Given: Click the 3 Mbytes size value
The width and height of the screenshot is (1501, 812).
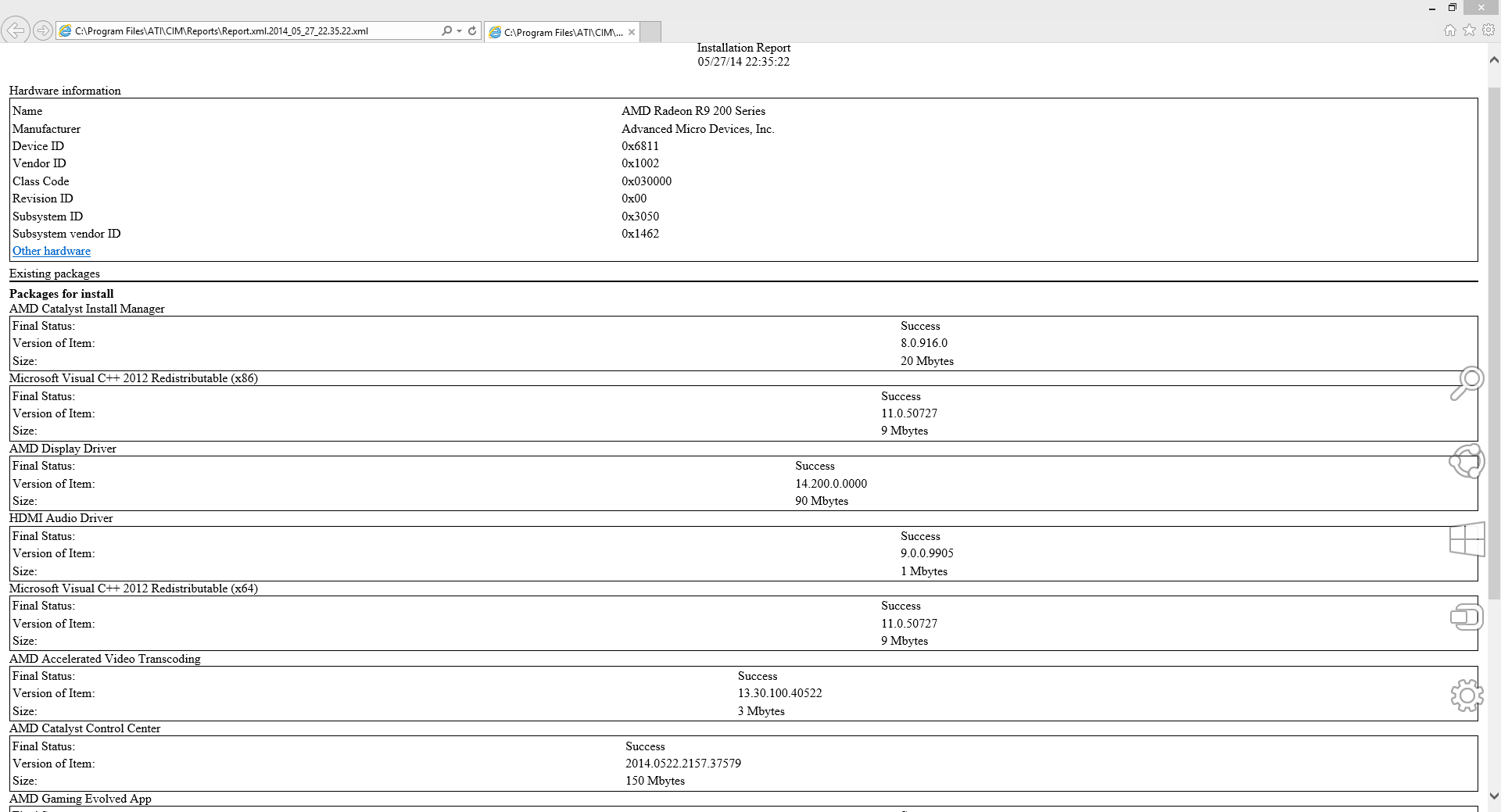Looking at the screenshot, I should tap(761, 711).
